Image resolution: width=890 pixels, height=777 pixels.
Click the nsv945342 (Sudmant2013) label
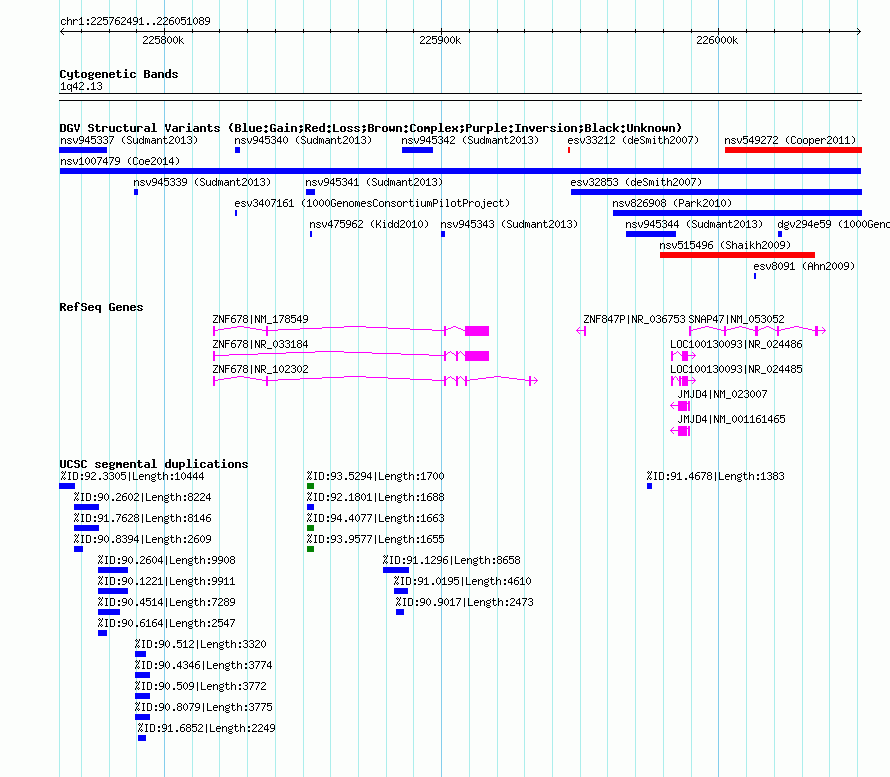[x=470, y=140]
